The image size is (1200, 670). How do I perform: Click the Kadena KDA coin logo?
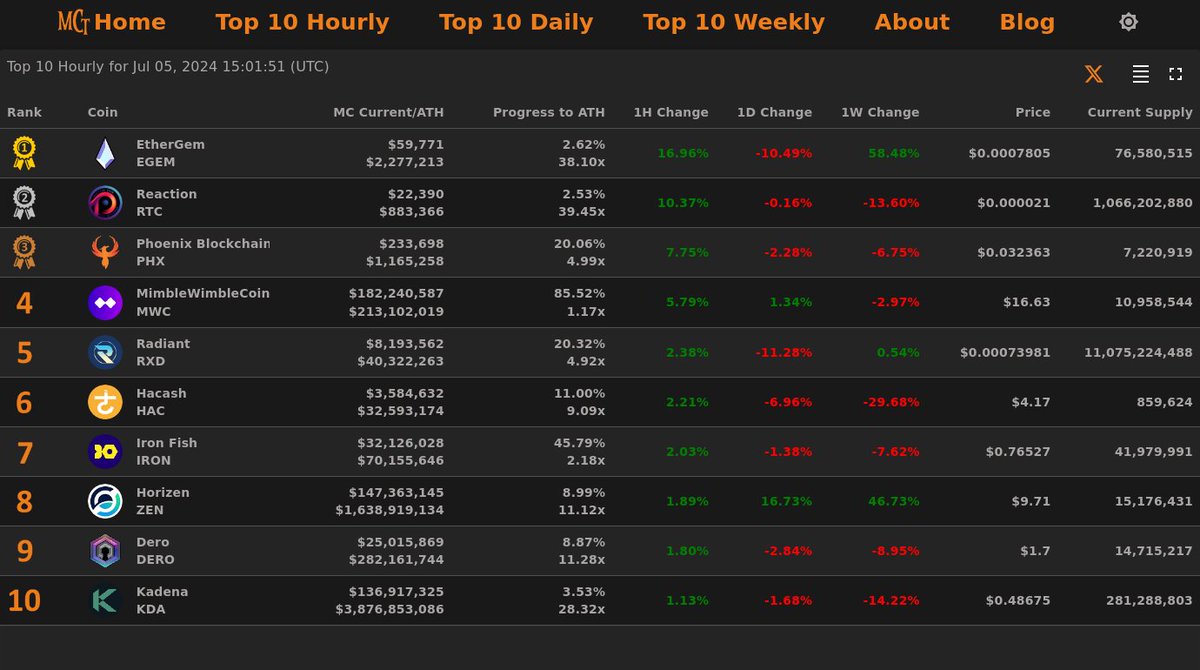click(x=105, y=600)
